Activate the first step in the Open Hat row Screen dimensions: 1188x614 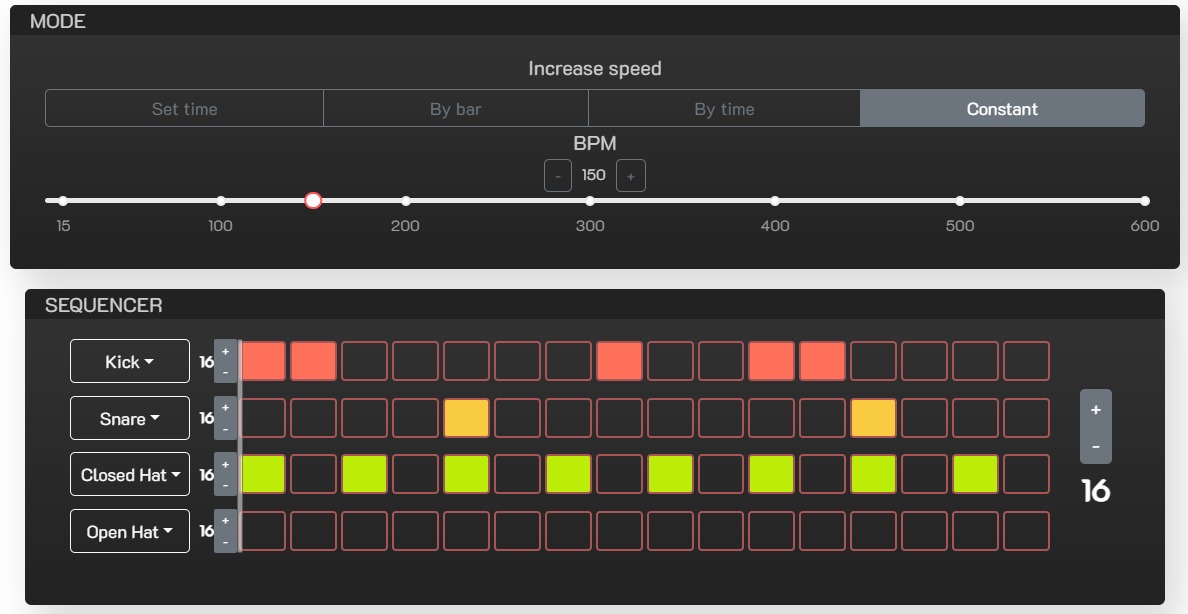point(262,531)
